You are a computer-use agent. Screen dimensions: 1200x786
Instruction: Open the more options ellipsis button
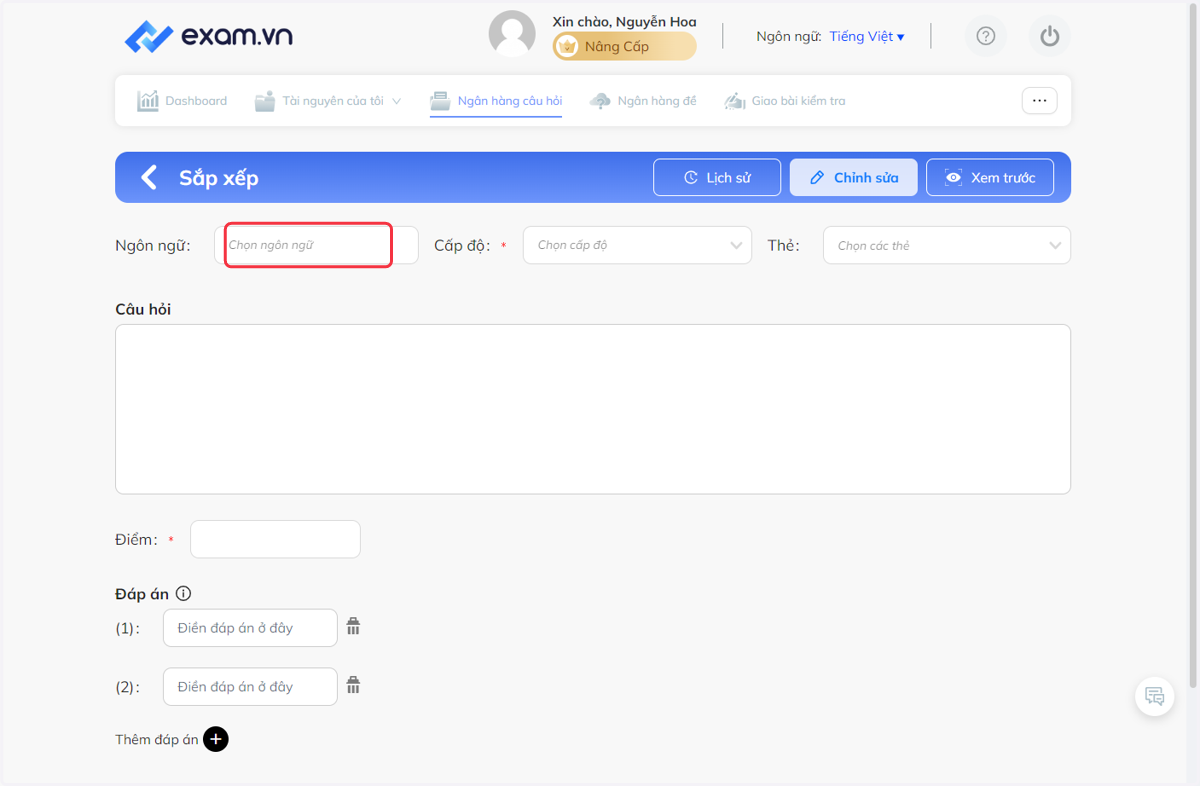click(1039, 101)
